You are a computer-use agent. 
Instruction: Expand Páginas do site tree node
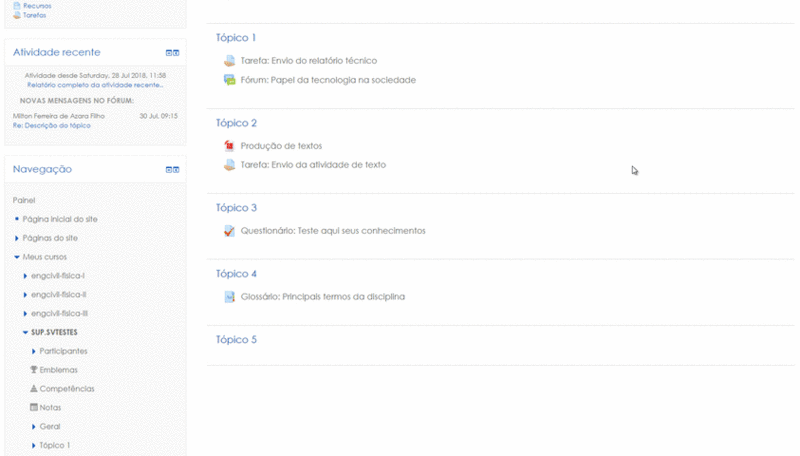pos(17,238)
